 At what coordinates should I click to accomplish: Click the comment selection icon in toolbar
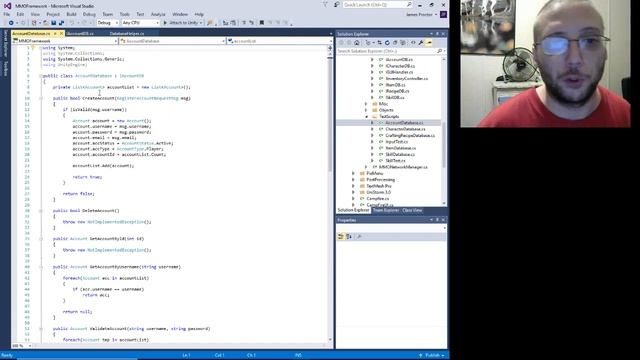[244, 23]
